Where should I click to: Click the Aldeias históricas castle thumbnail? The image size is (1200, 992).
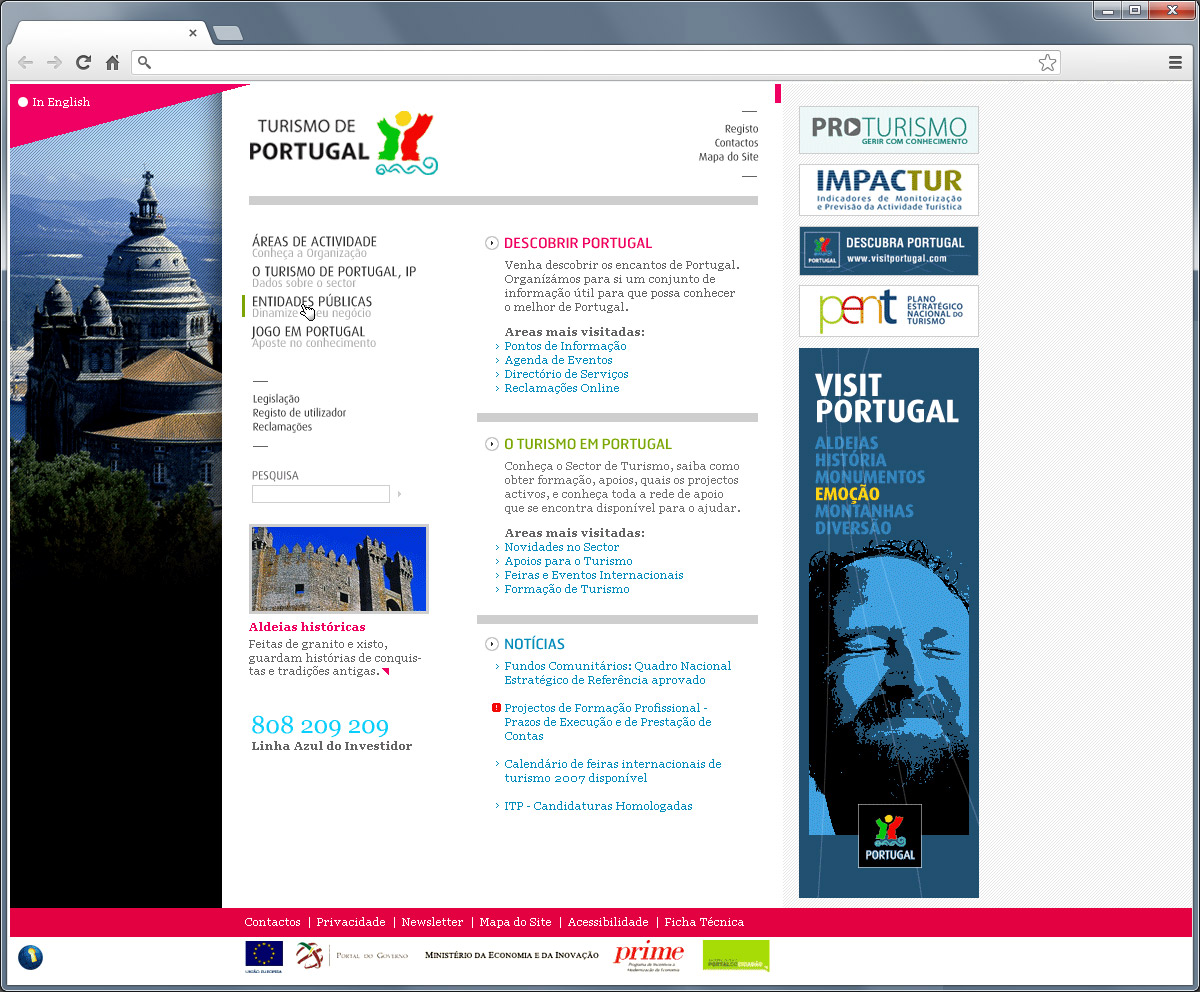[338, 569]
